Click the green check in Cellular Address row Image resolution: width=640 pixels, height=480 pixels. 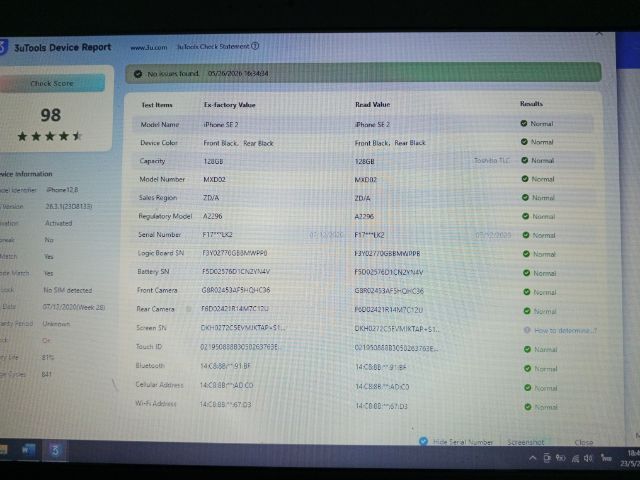tap(528, 388)
